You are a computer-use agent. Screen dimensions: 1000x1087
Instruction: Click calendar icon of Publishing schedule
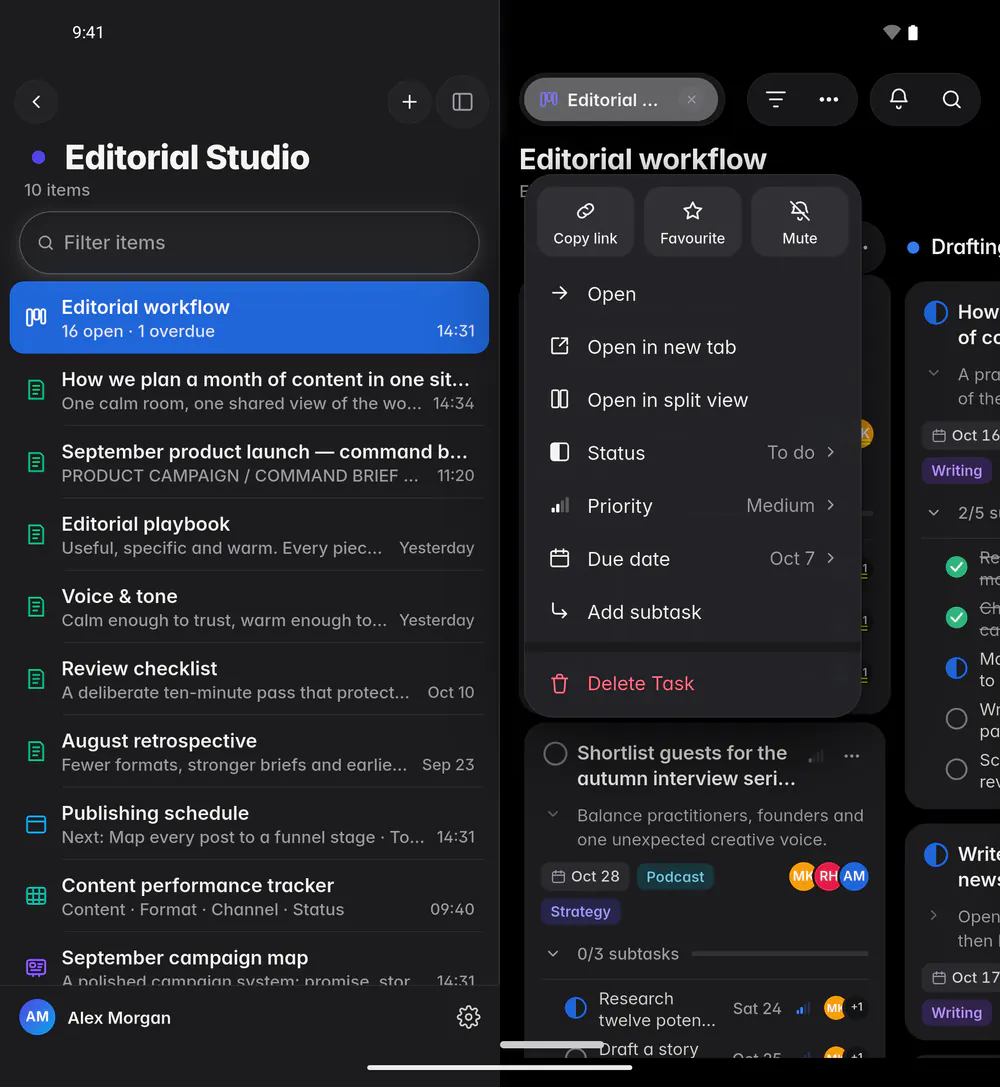[x=36, y=824]
